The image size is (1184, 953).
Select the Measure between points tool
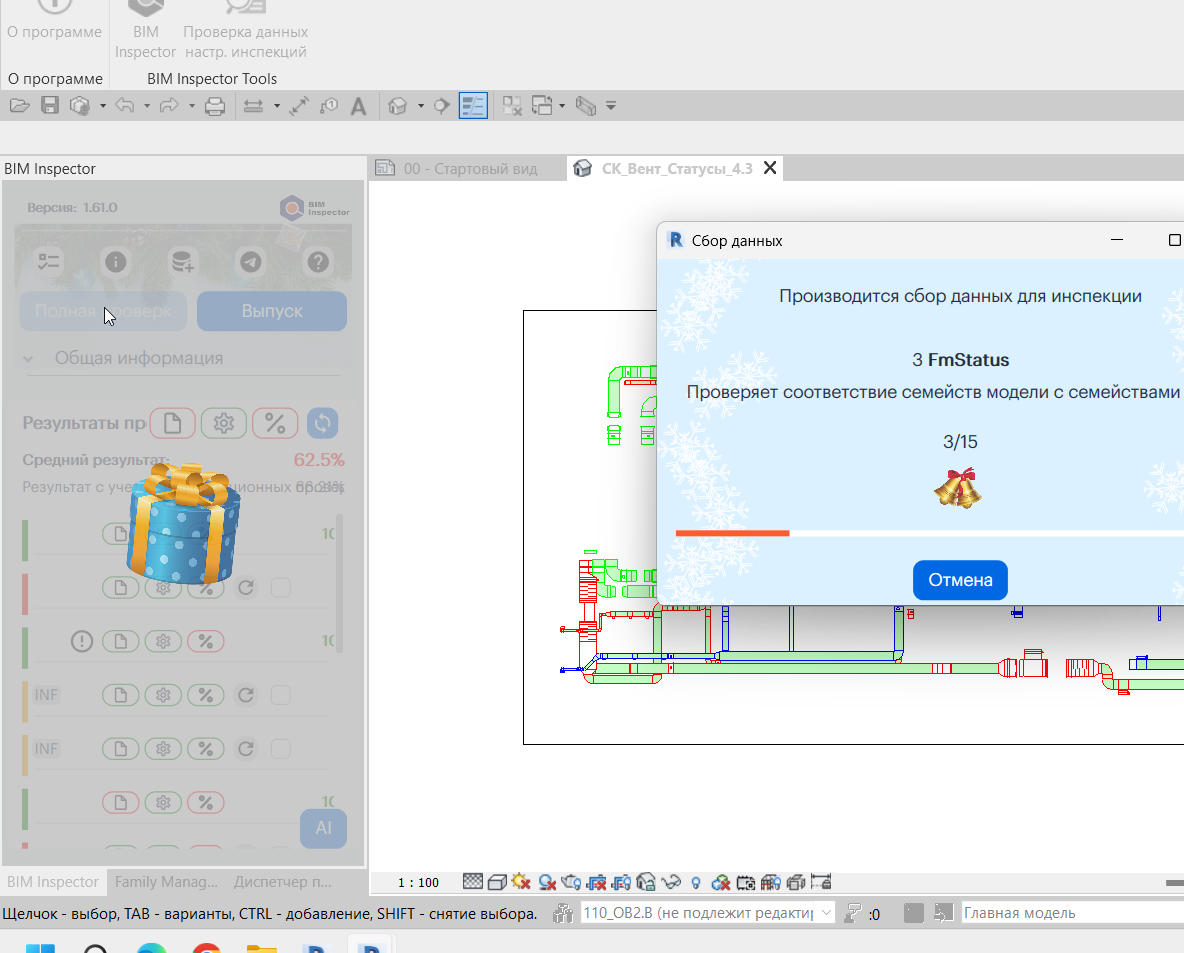pos(299,106)
